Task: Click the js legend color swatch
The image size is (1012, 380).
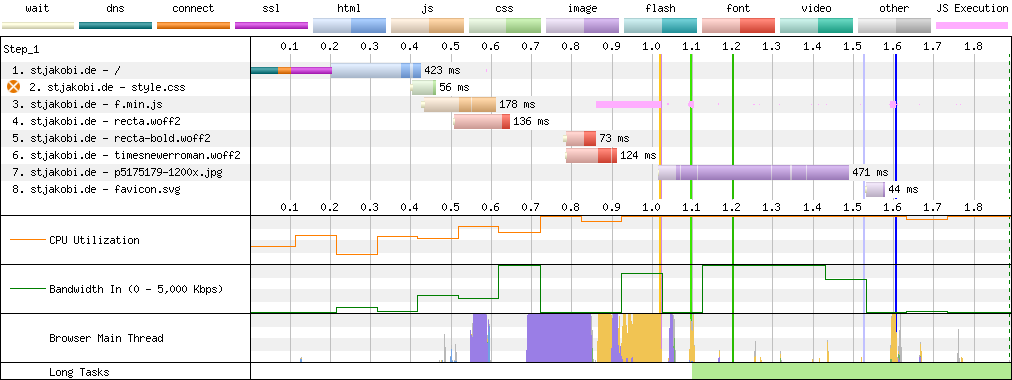Action: (x=427, y=26)
